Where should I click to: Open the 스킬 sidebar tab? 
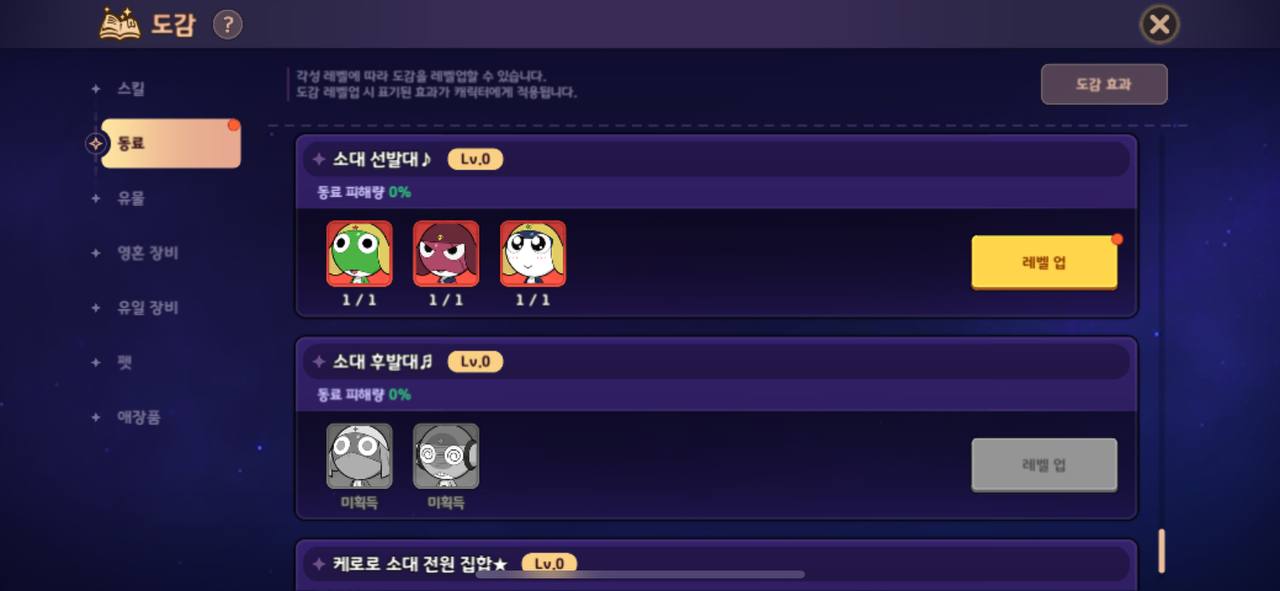(x=131, y=89)
